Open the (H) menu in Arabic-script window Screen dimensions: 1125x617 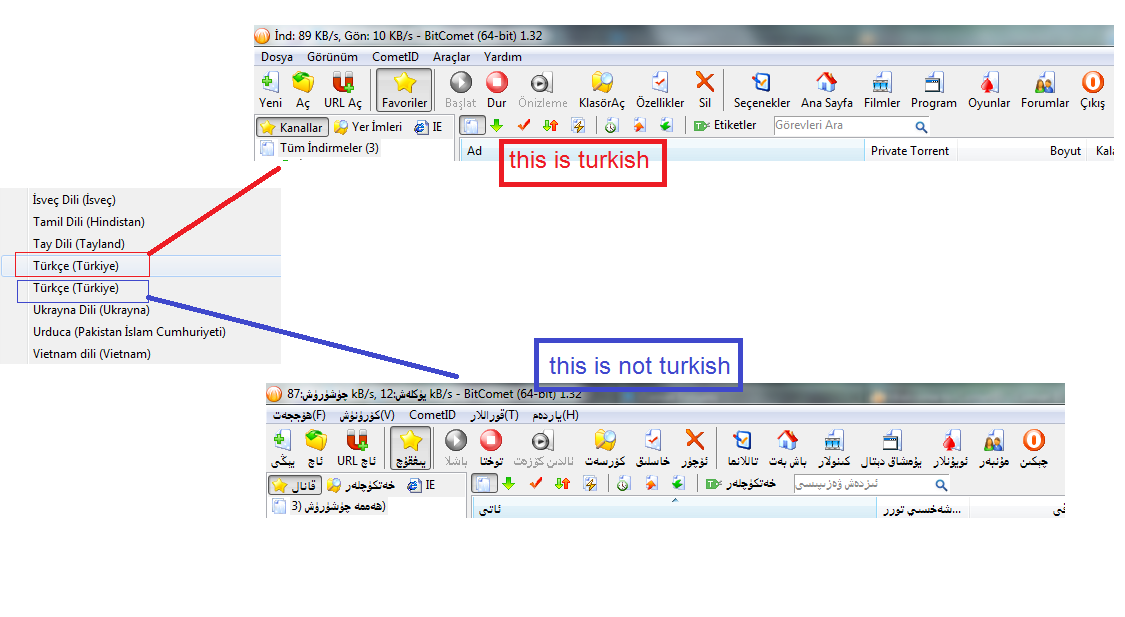click(x=555, y=415)
